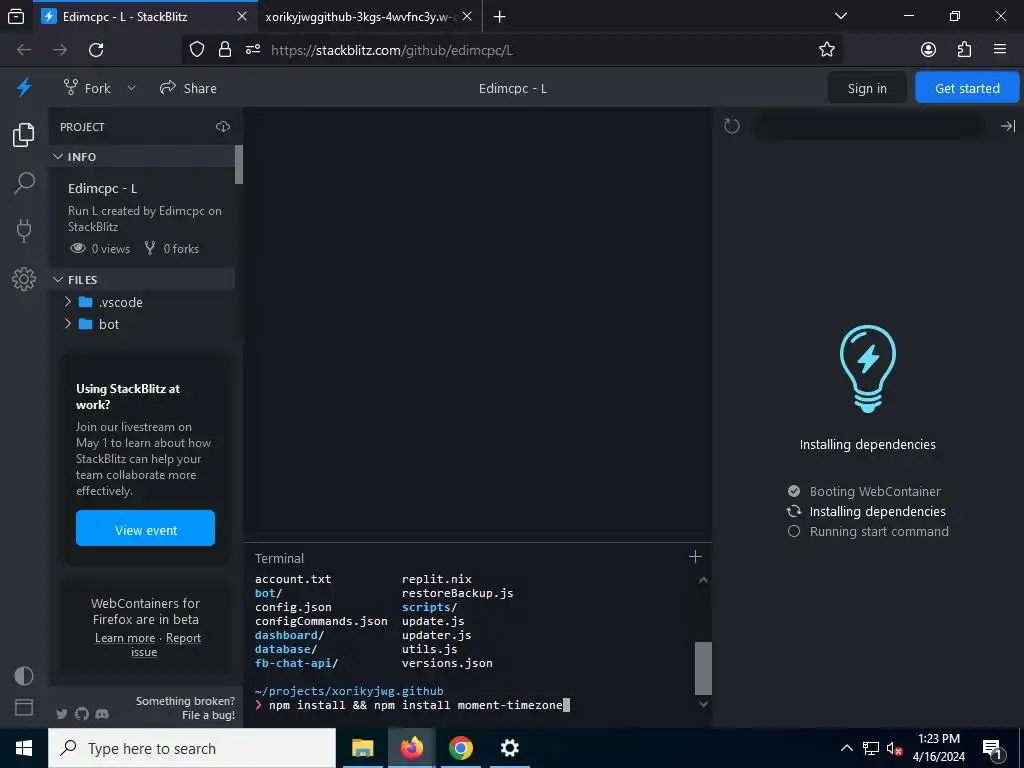Reload the preview with refresh icon

pos(732,126)
